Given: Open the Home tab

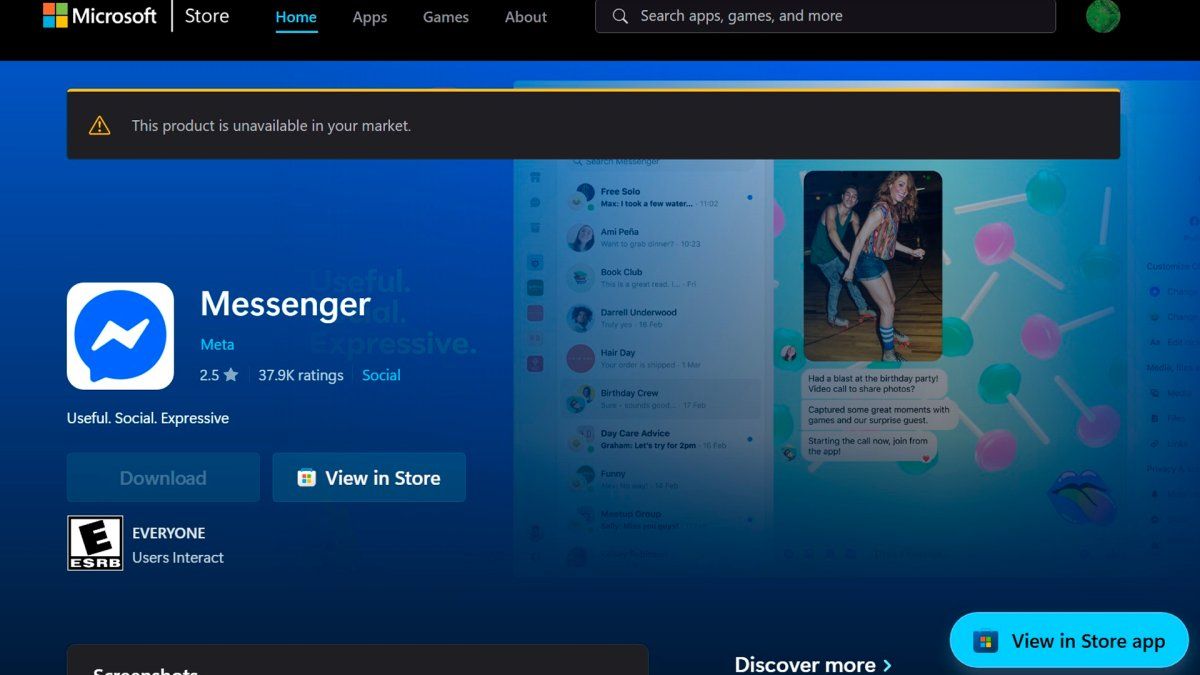Looking at the screenshot, I should (x=296, y=17).
